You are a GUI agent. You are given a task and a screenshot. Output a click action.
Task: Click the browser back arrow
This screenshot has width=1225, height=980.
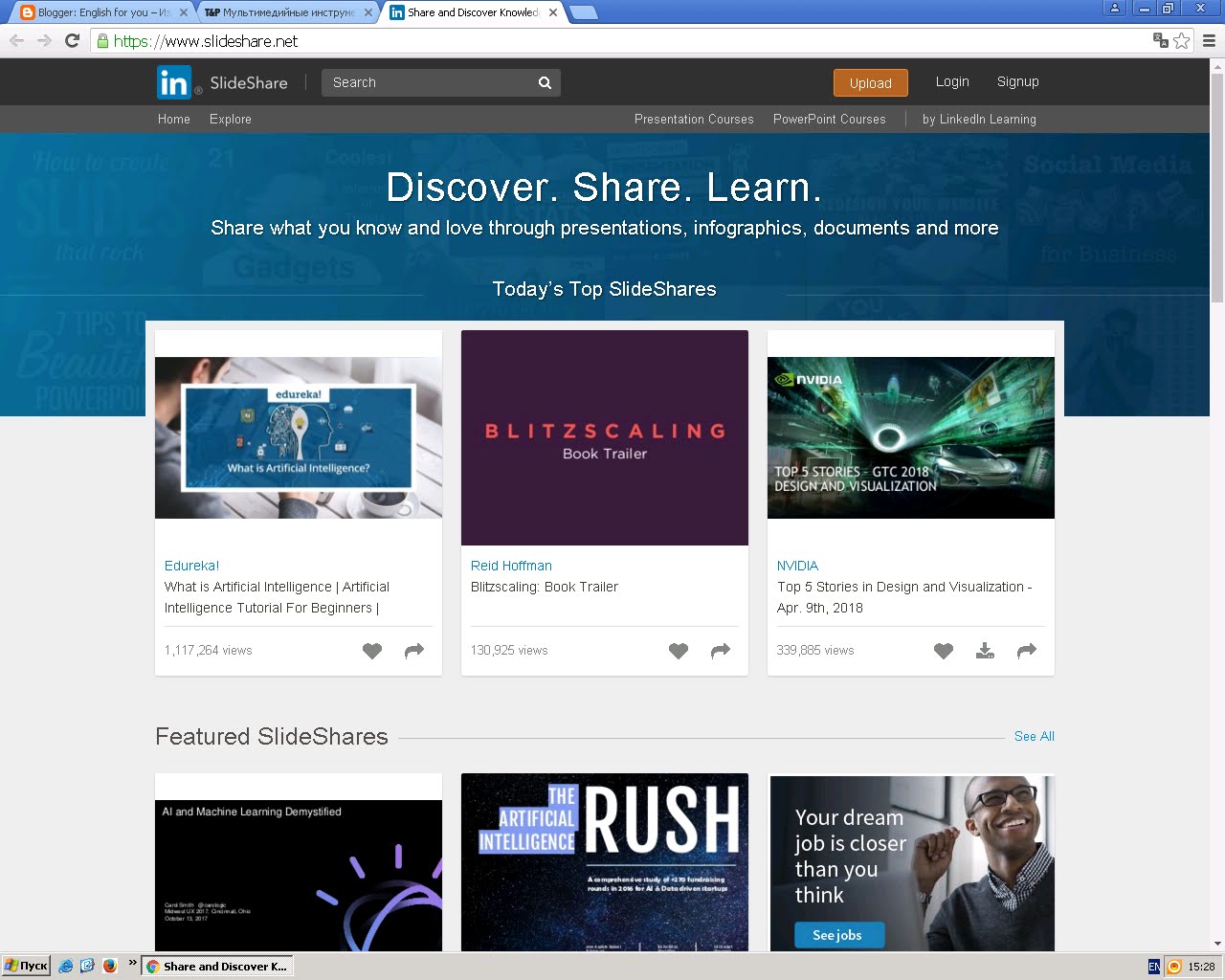click(16, 40)
